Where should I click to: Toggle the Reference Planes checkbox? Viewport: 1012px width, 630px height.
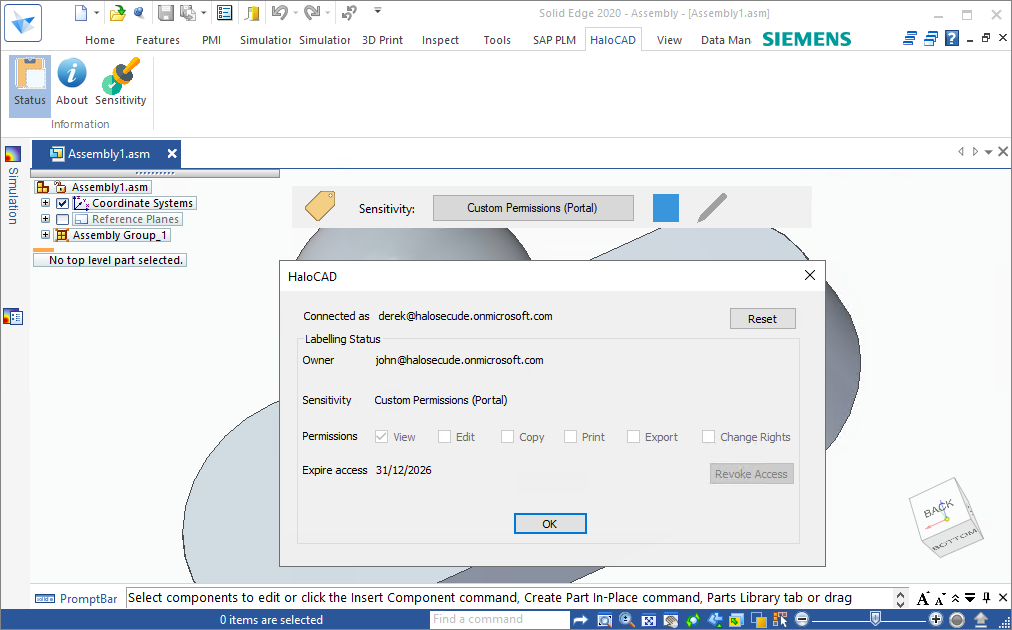(63, 220)
